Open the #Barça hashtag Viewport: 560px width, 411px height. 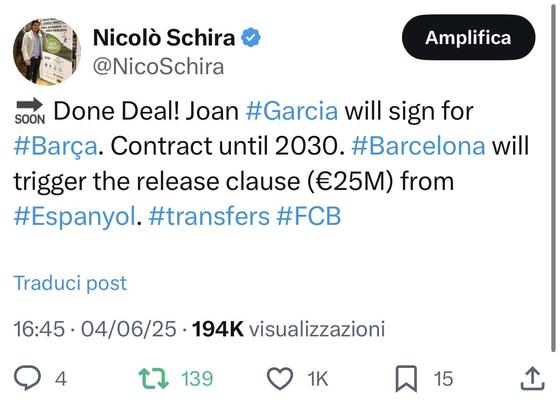coord(55,146)
